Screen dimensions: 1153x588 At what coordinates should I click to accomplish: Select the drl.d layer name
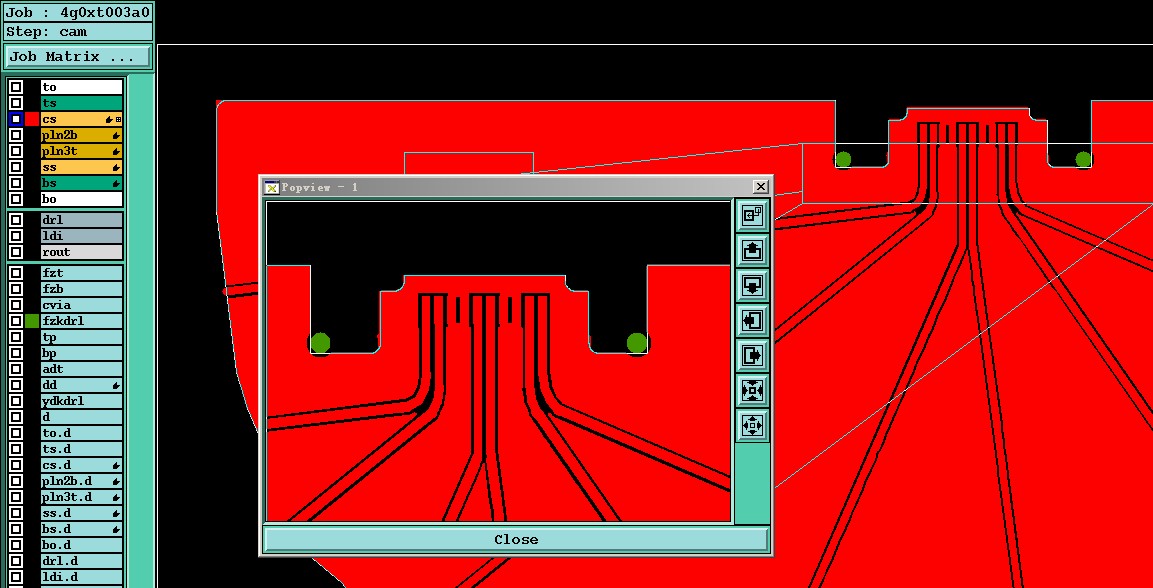point(82,562)
